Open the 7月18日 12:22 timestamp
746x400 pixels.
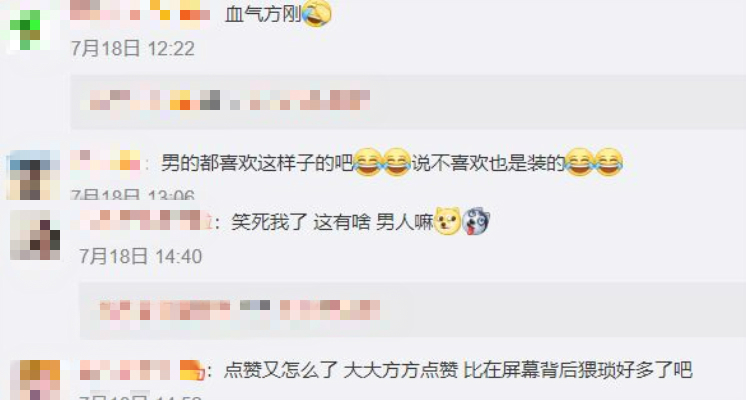(x=133, y=49)
